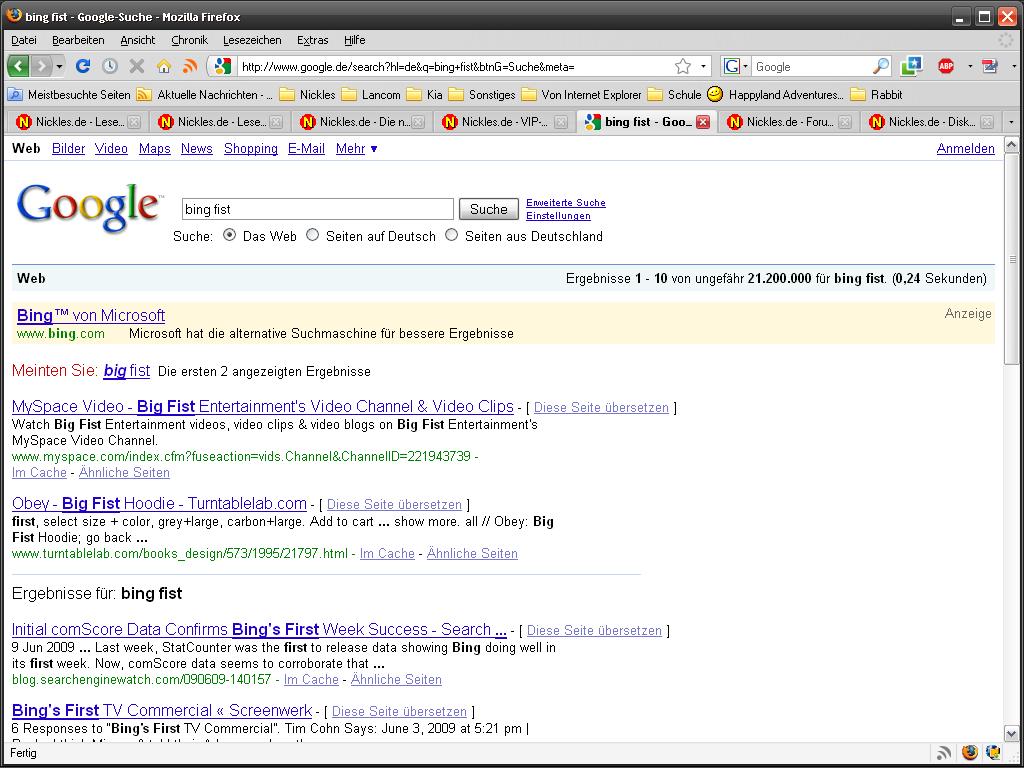Viewport: 1024px width, 768px height.
Task: Select the Das Web radio button
Action: (229, 235)
